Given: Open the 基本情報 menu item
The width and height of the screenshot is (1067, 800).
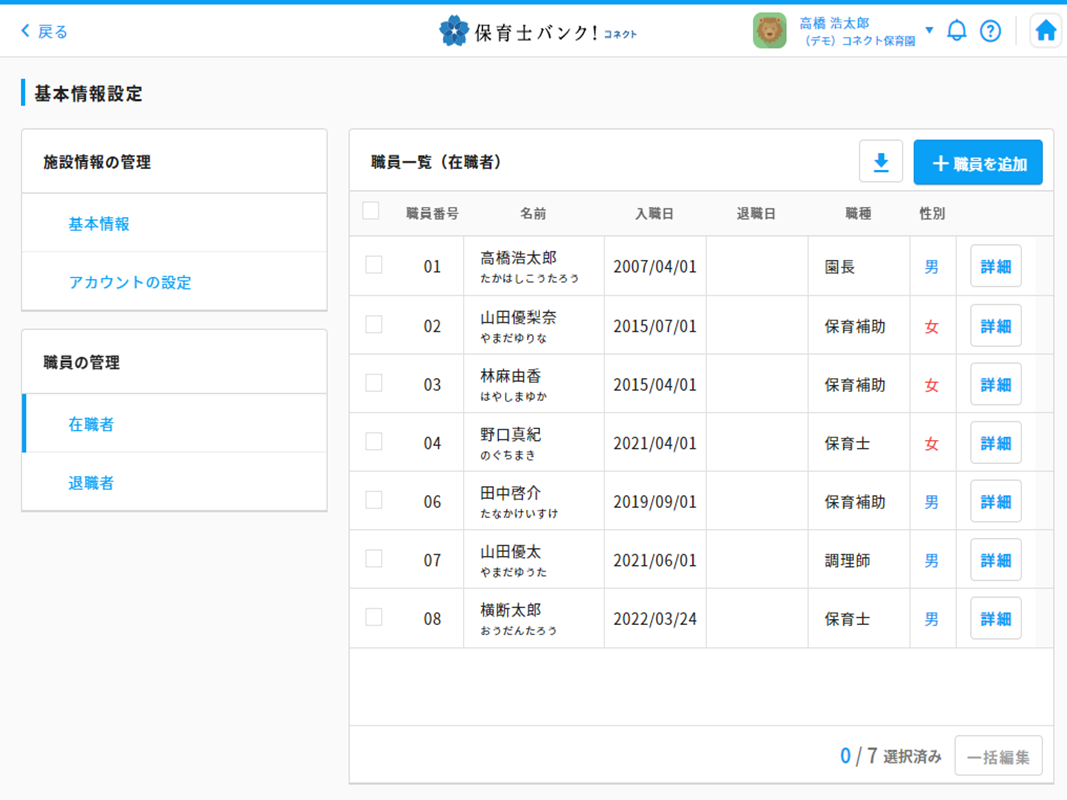Looking at the screenshot, I should (99, 224).
